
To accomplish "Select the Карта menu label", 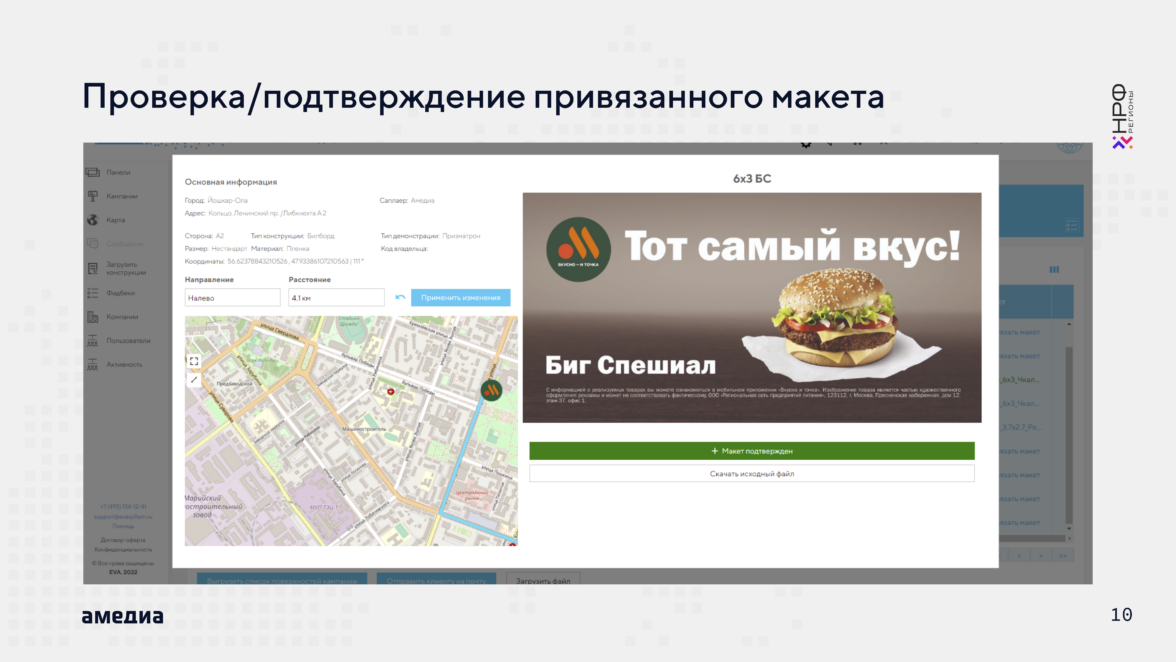I will click(x=116, y=220).
